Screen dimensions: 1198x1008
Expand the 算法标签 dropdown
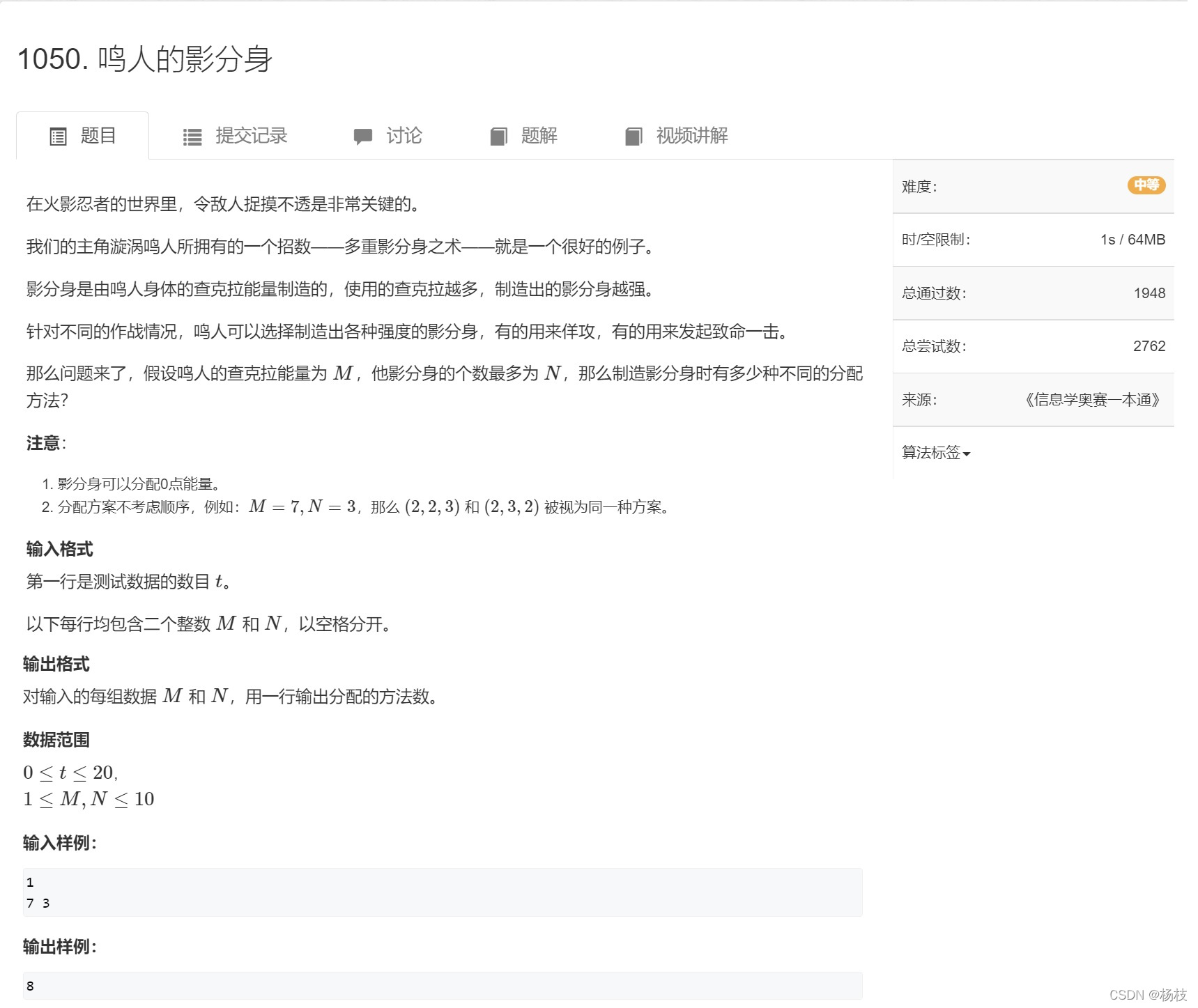[936, 453]
